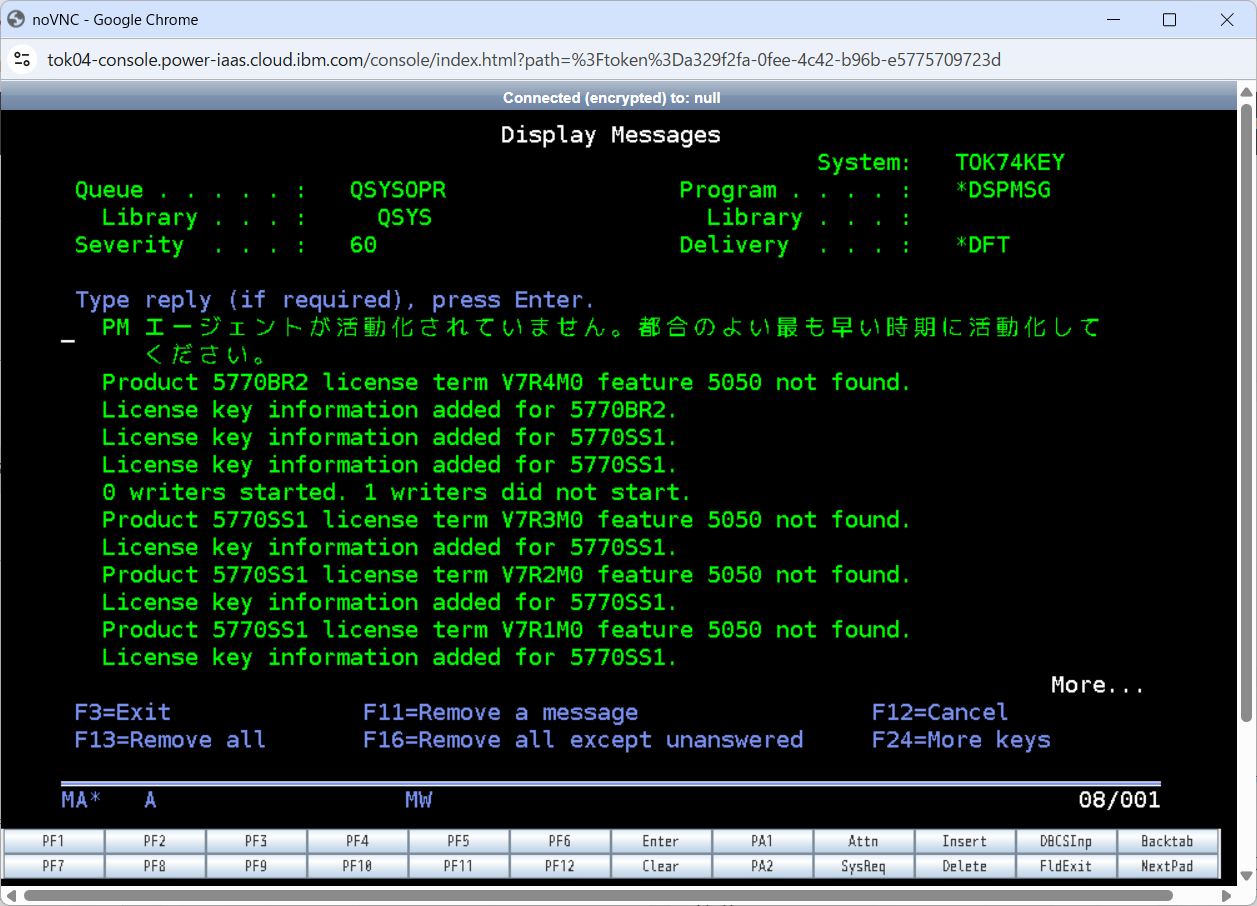Click the Connected (encrypted) status bar

(x=611, y=98)
